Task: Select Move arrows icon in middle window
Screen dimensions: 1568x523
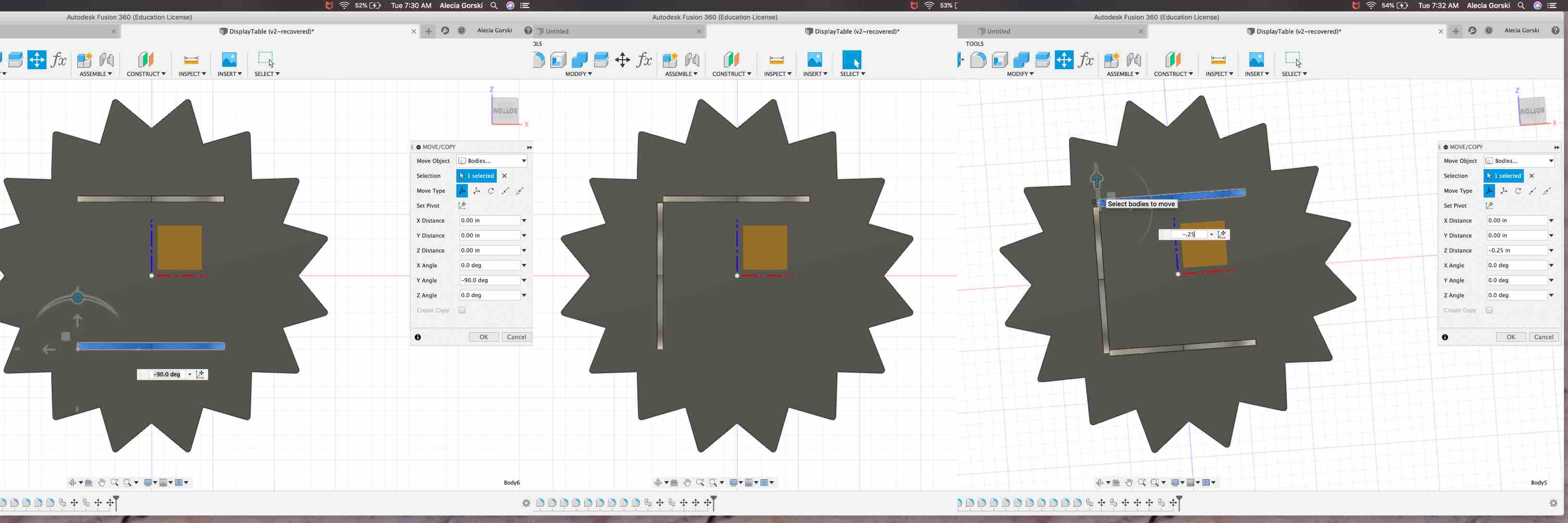Action: [x=622, y=60]
